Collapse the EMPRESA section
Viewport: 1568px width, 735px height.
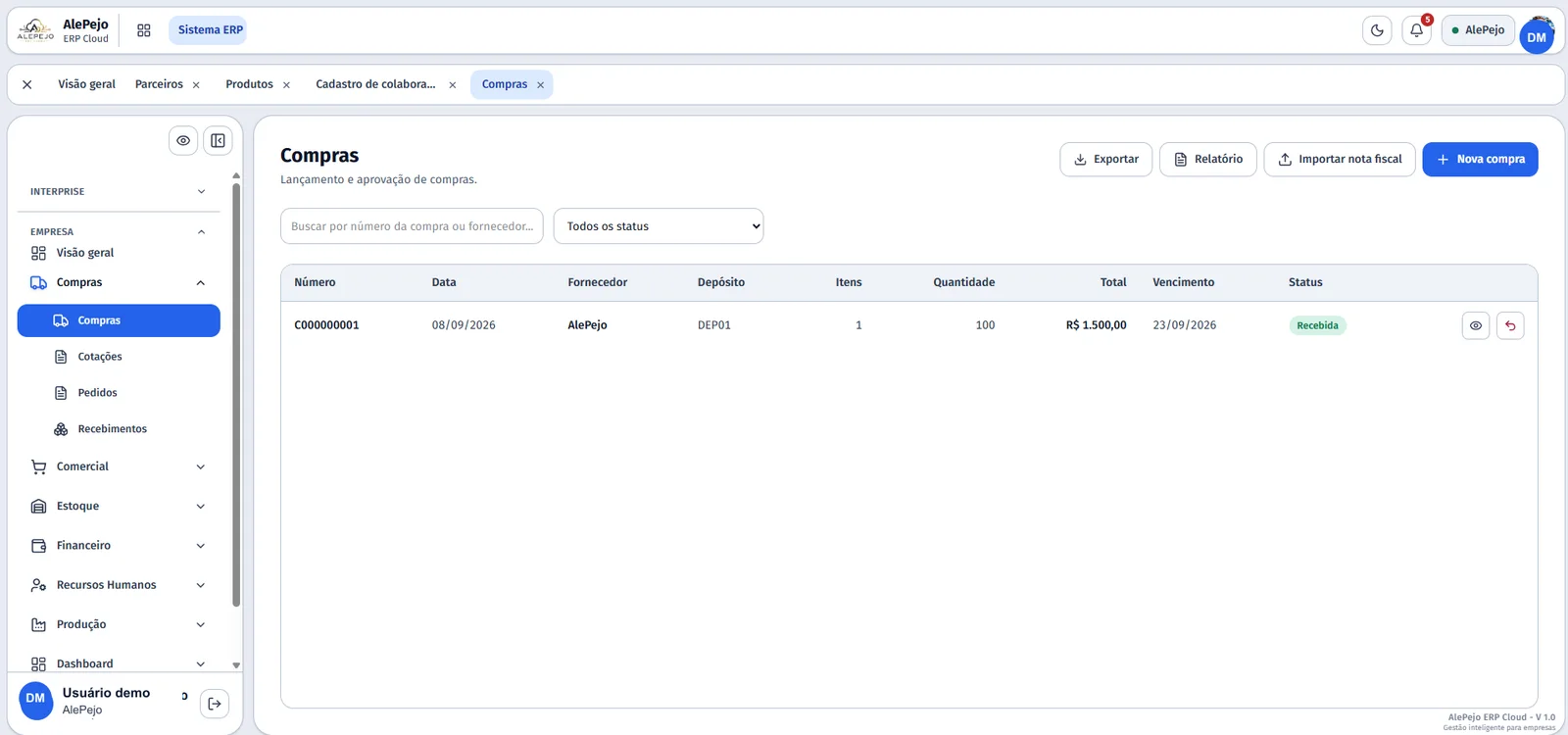tap(119, 232)
